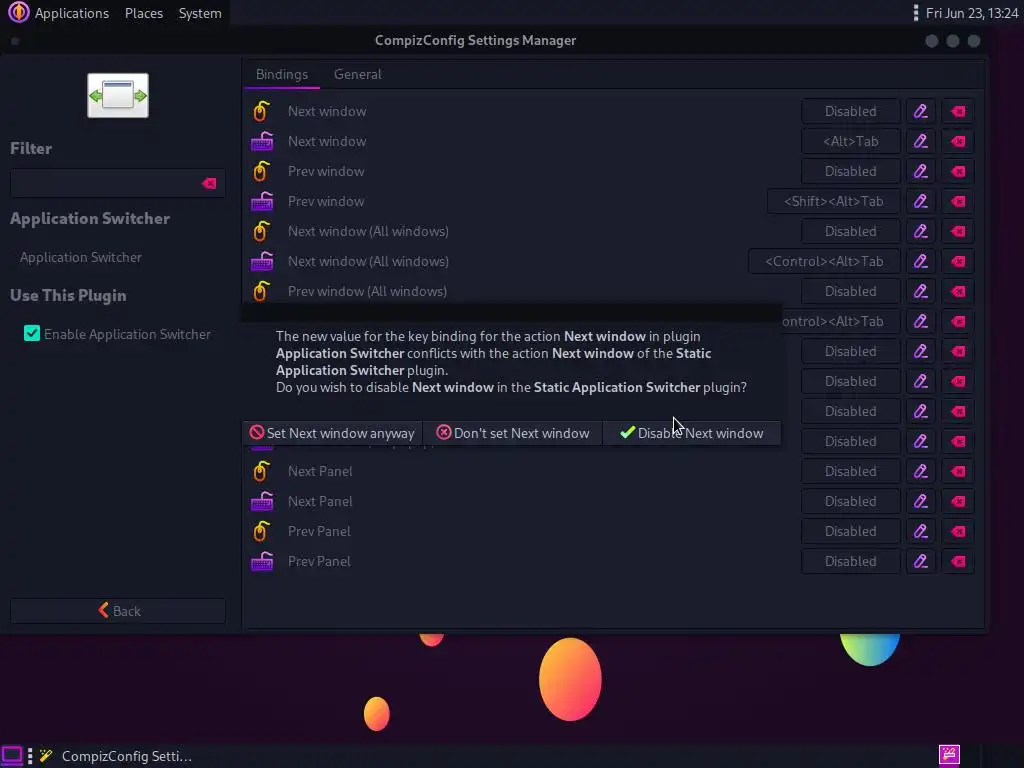The image size is (1024, 768).
Task: Choose Don't set Next window
Action: coord(513,433)
